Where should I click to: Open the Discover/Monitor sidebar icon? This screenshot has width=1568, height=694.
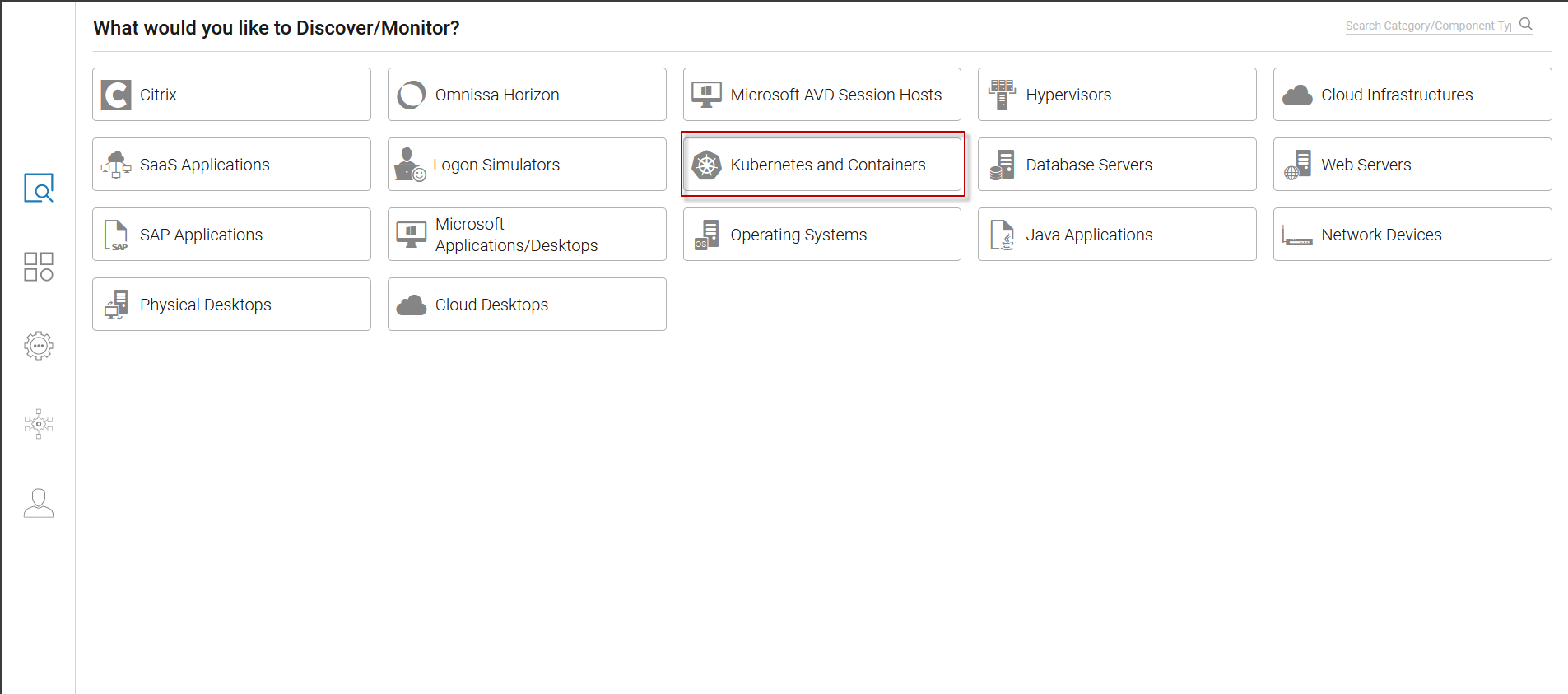(x=39, y=188)
